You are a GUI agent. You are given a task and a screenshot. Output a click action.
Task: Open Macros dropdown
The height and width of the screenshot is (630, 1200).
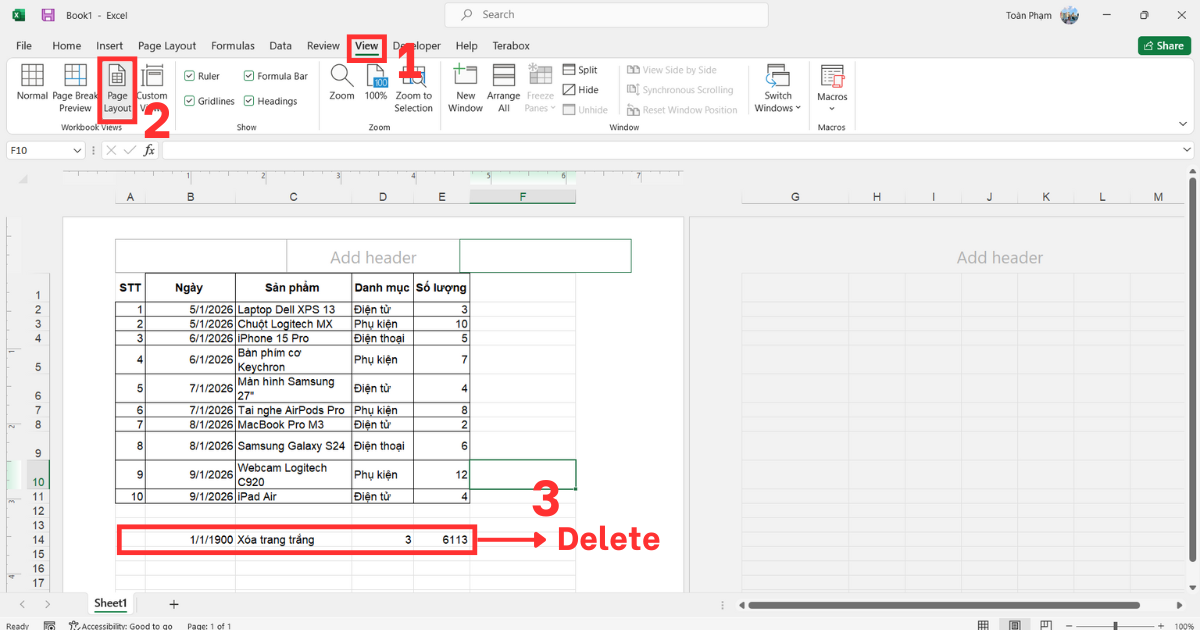pos(832,88)
